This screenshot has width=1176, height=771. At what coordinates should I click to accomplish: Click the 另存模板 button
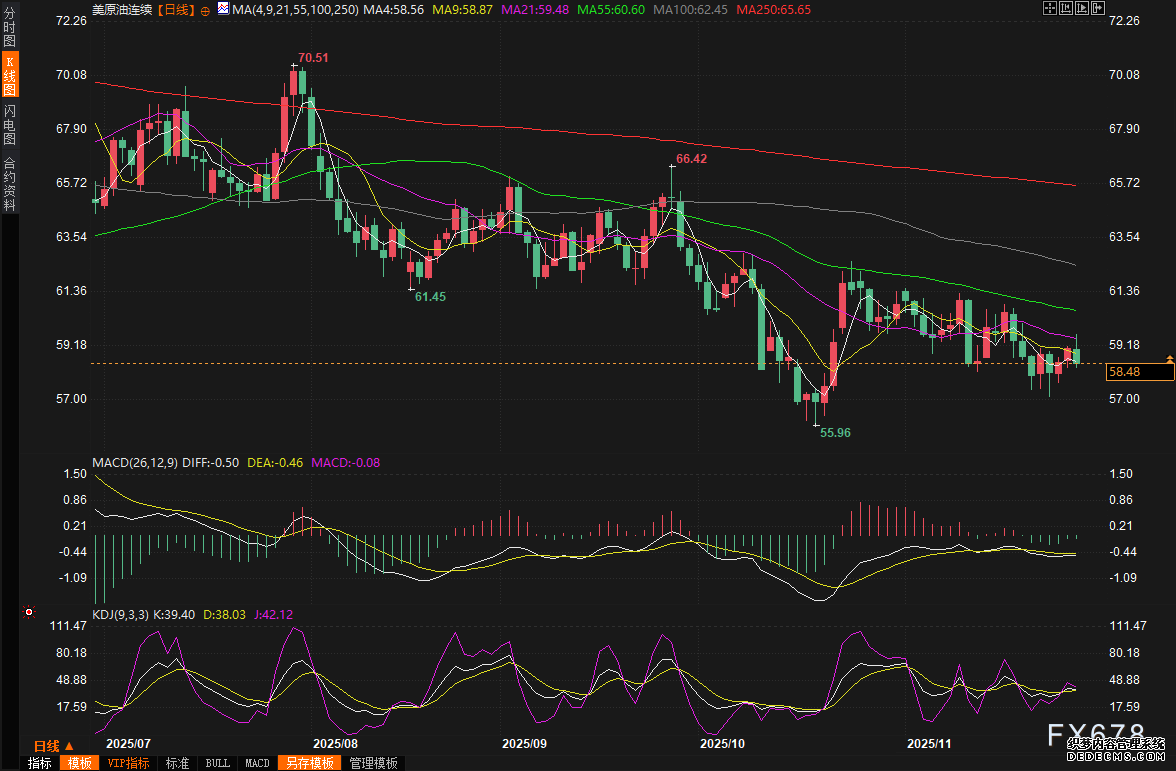309,763
